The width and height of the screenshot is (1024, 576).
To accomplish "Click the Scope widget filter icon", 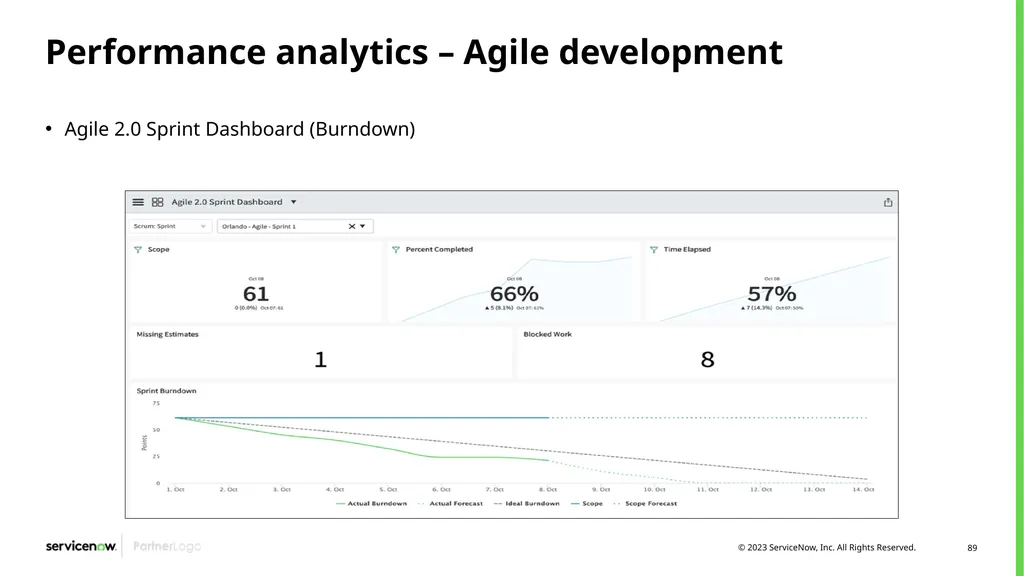I will pos(138,249).
